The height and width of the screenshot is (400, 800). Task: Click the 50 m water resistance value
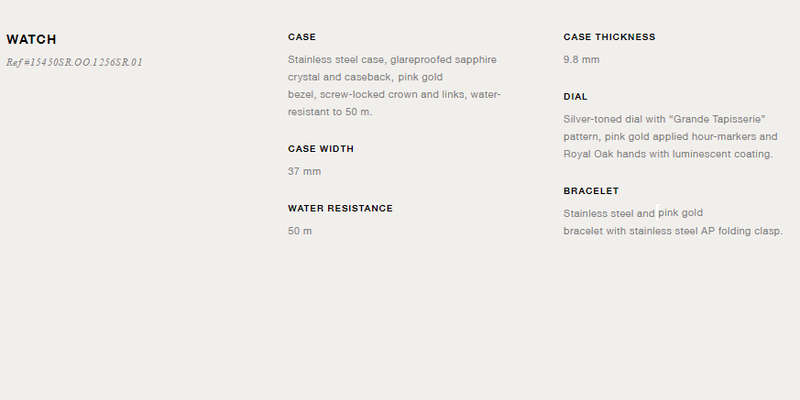pos(300,231)
